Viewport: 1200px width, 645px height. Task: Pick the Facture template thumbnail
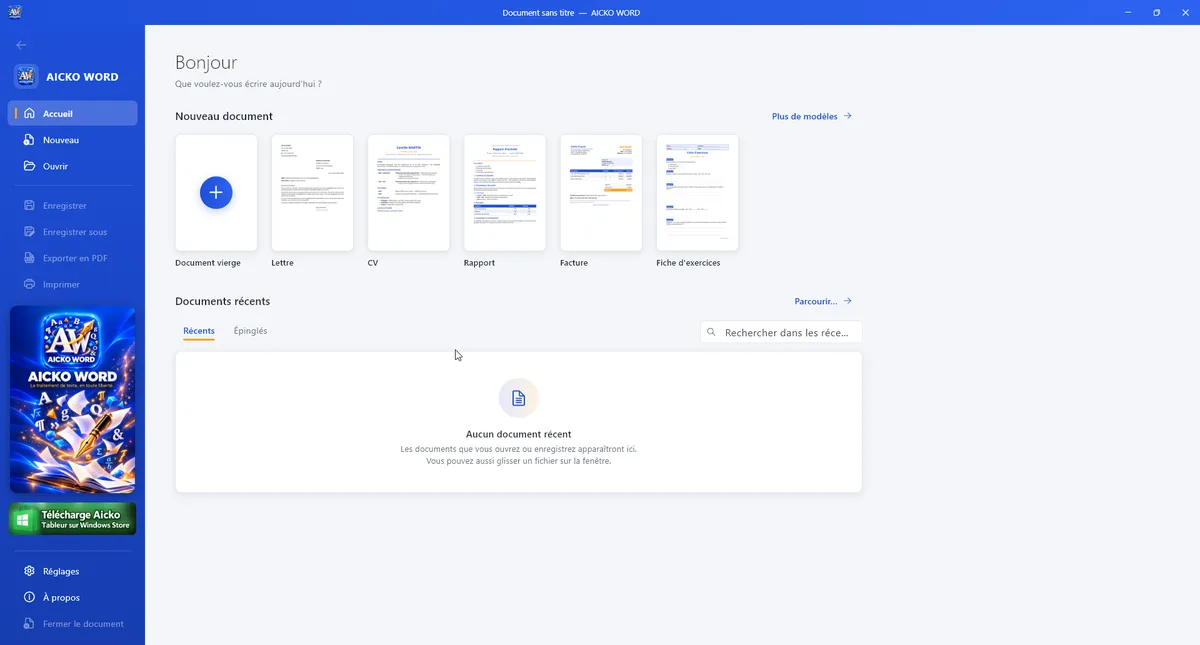601,193
